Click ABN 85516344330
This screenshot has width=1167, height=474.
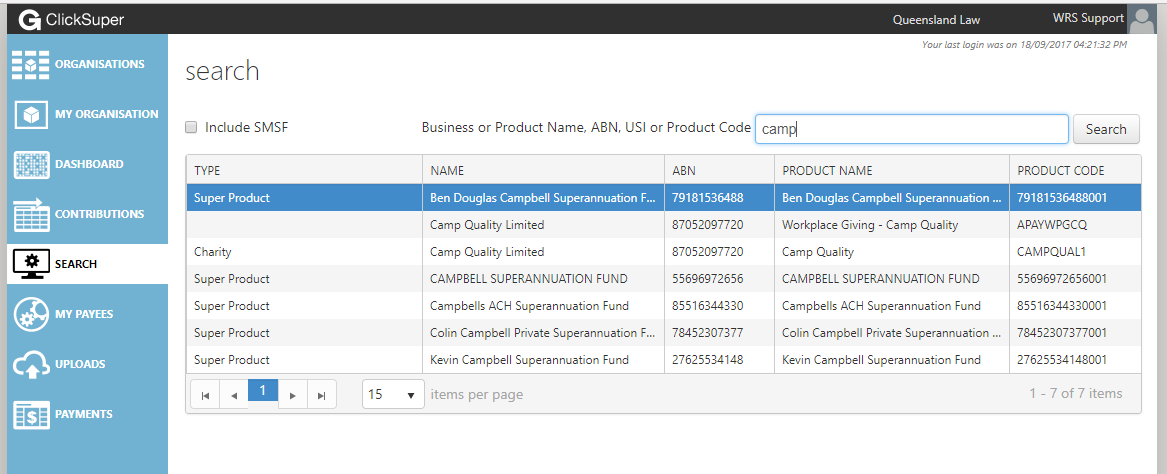[x=707, y=306]
